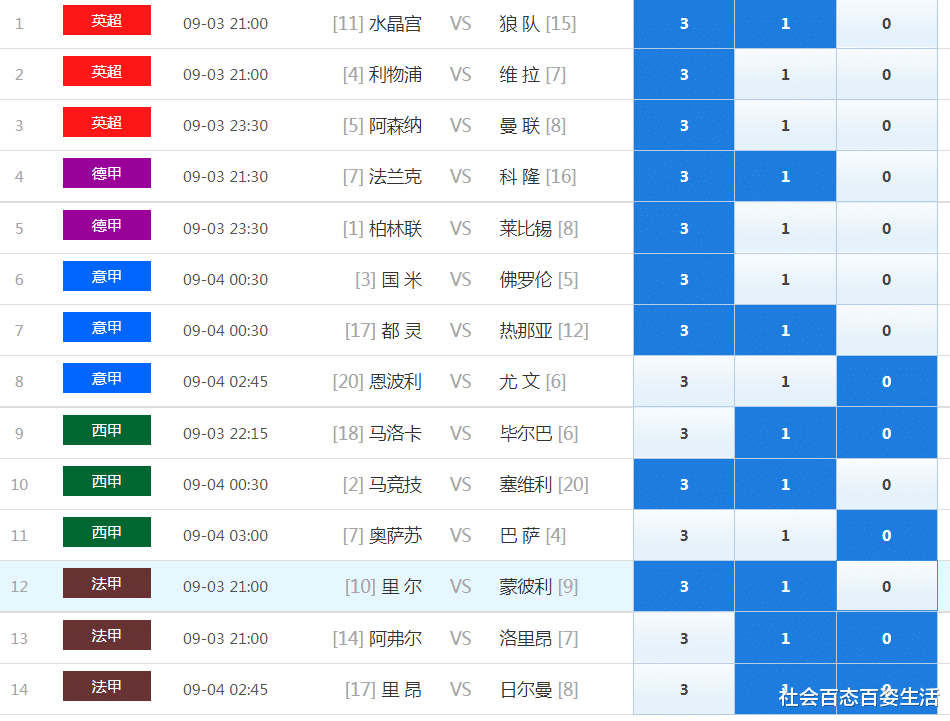Deselect the 3 pick for 法兰克 vs 科隆
Image resolution: width=950 pixels, height=721 pixels.
684,176
